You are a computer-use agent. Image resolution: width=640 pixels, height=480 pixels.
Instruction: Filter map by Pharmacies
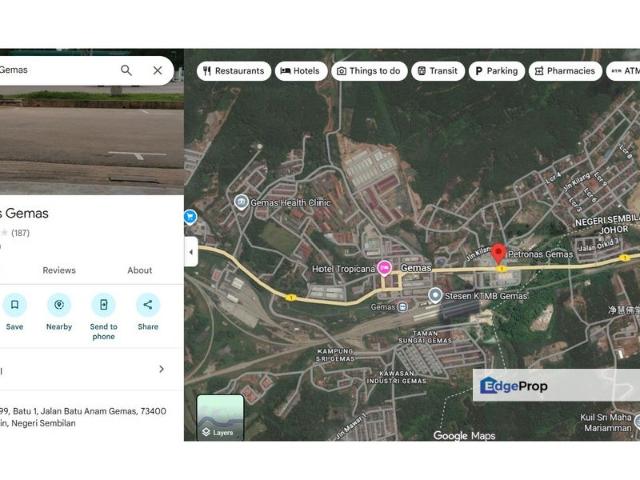[565, 71]
